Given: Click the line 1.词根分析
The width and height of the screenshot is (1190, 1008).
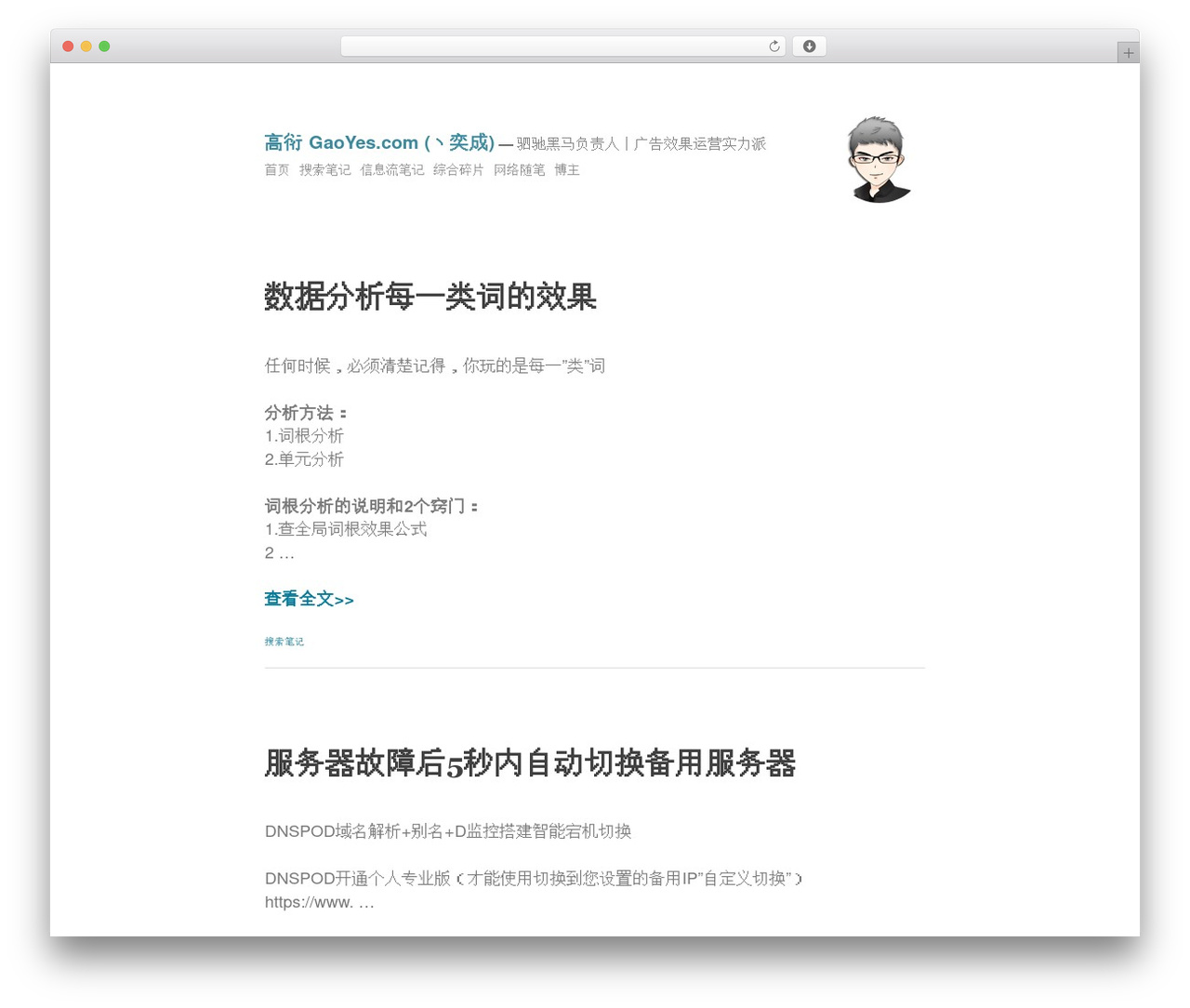Looking at the screenshot, I should coord(304,435).
